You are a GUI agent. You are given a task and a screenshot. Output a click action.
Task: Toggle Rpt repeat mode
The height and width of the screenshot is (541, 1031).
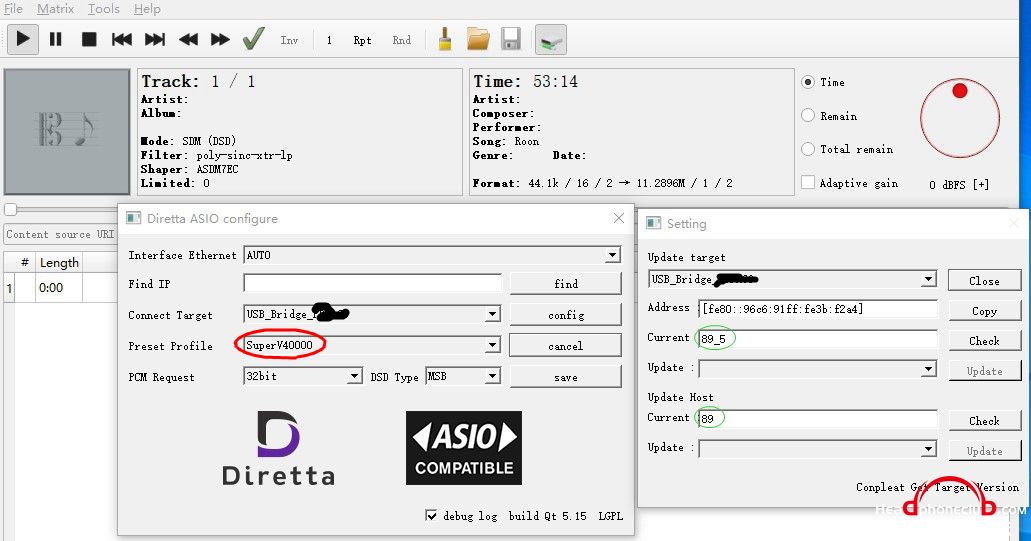pos(362,40)
